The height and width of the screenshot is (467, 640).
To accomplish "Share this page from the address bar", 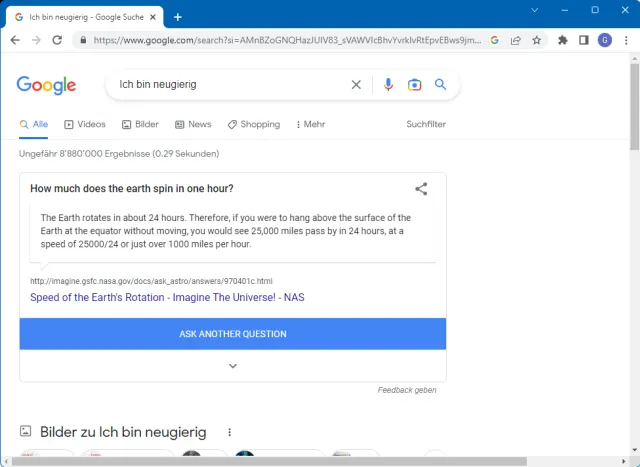I will click(516, 40).
